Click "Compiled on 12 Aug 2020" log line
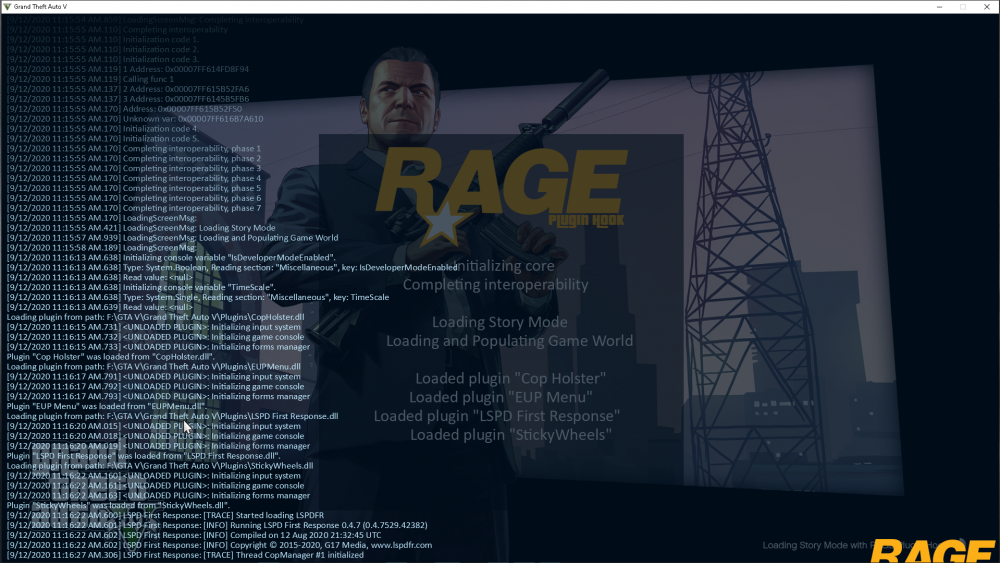The image size is (1000, 563). coord(194,536)
